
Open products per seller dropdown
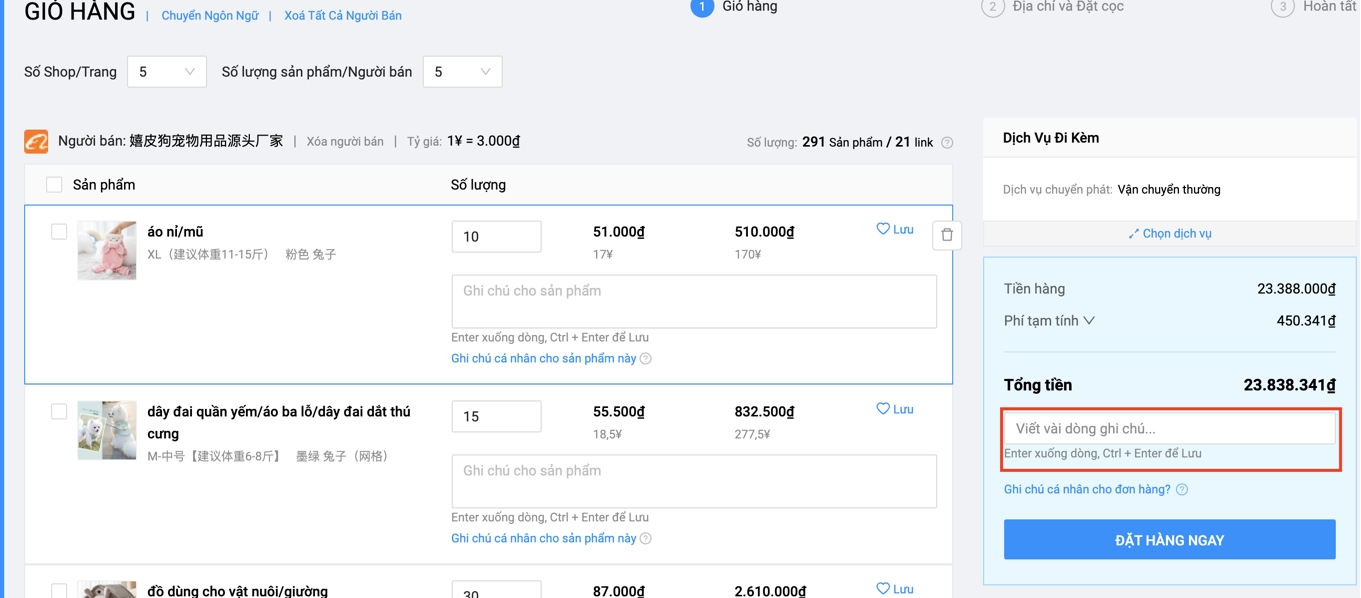point(462,72)
